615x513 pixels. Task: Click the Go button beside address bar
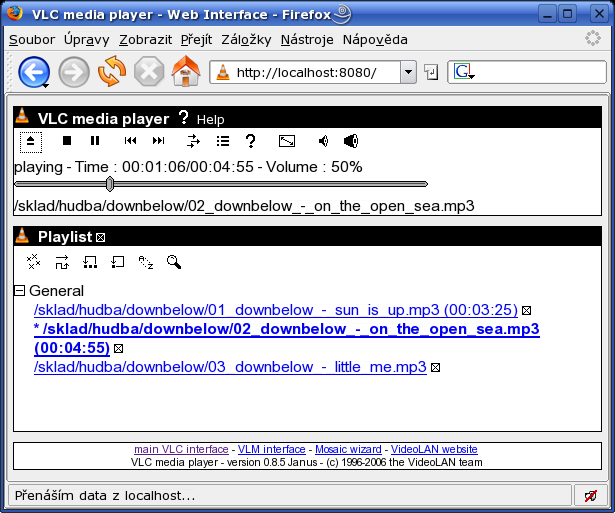(431, 73)
